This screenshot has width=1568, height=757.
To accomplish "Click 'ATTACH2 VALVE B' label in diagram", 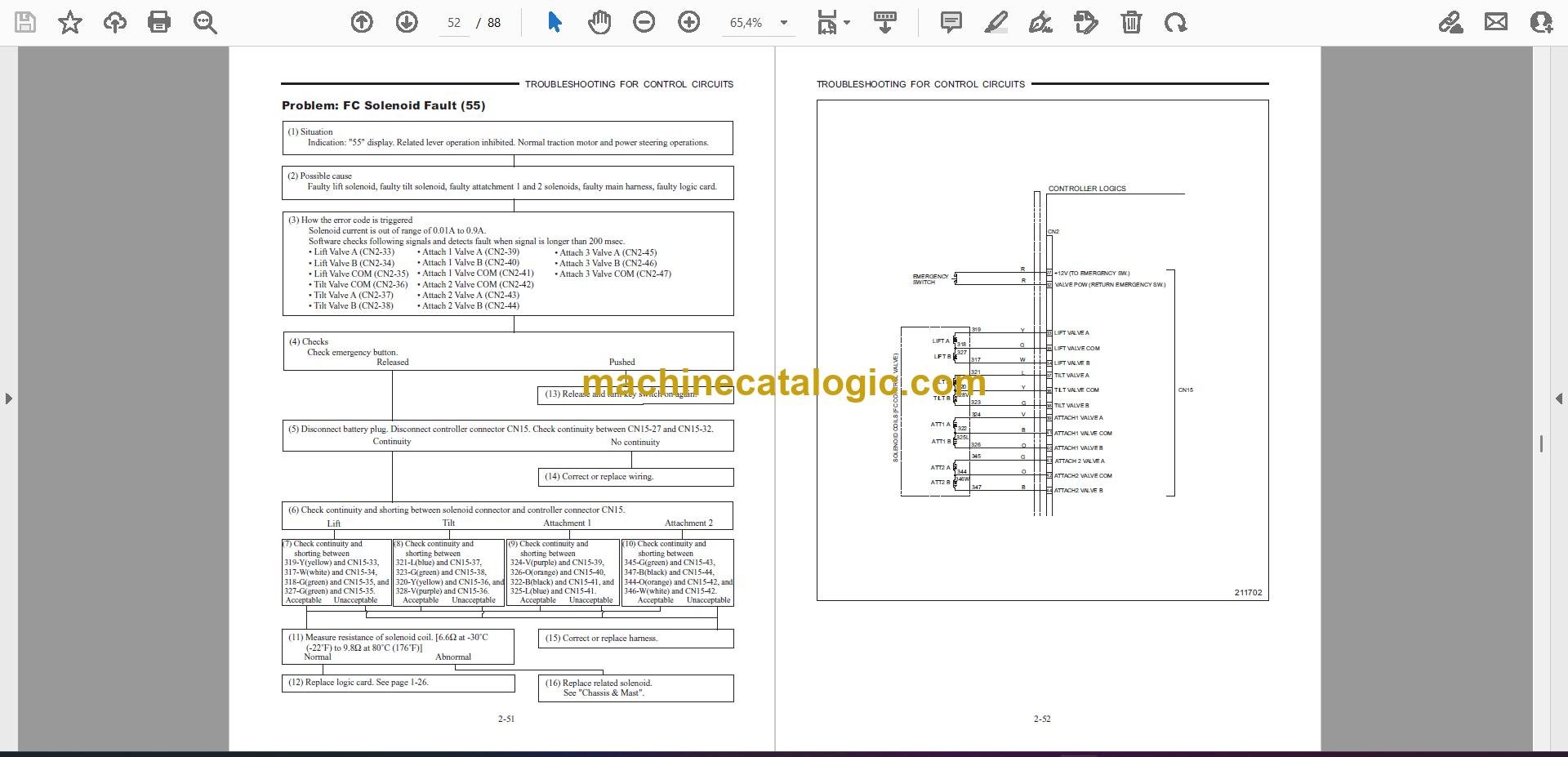I will (x=1078, y=491).
